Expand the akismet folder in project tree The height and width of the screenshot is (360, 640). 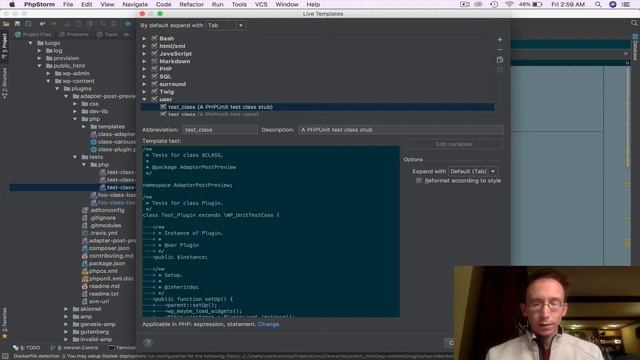pyautogui.click(x=66, y=309)
